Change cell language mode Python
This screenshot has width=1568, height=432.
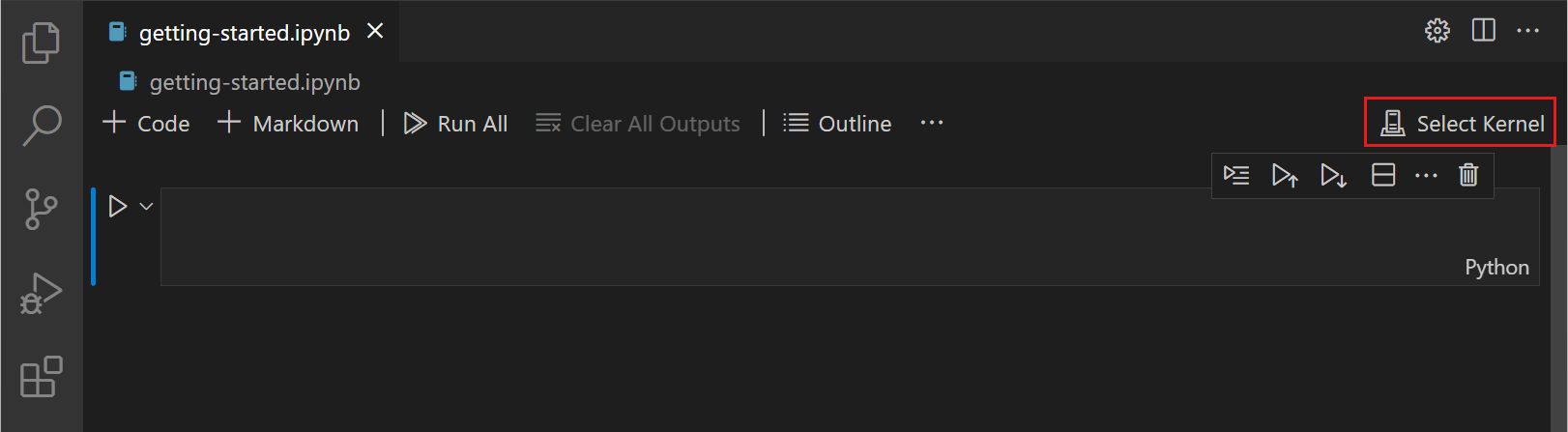point(1496,268)
